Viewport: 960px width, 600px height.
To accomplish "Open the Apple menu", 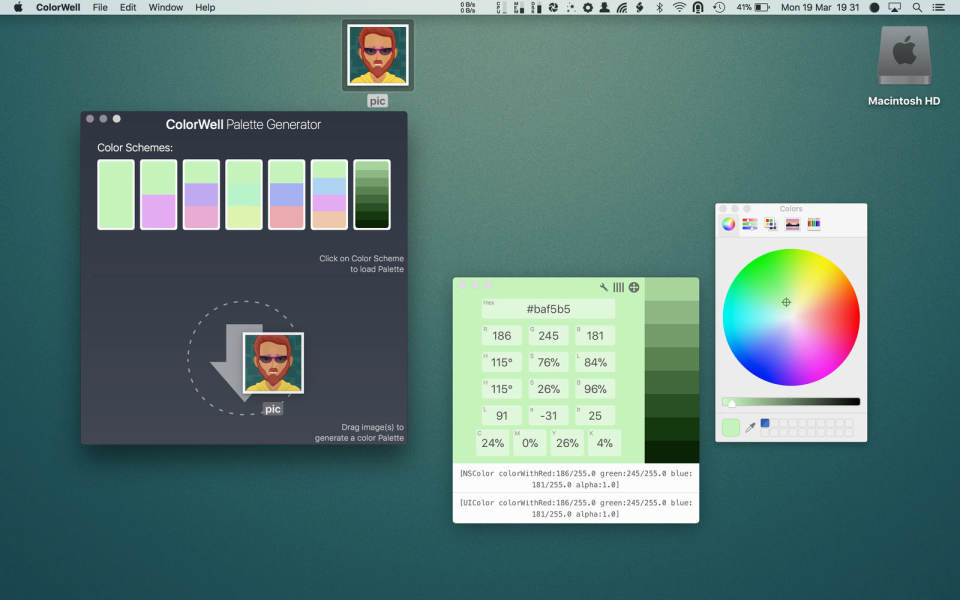I will tap(18, 7).
